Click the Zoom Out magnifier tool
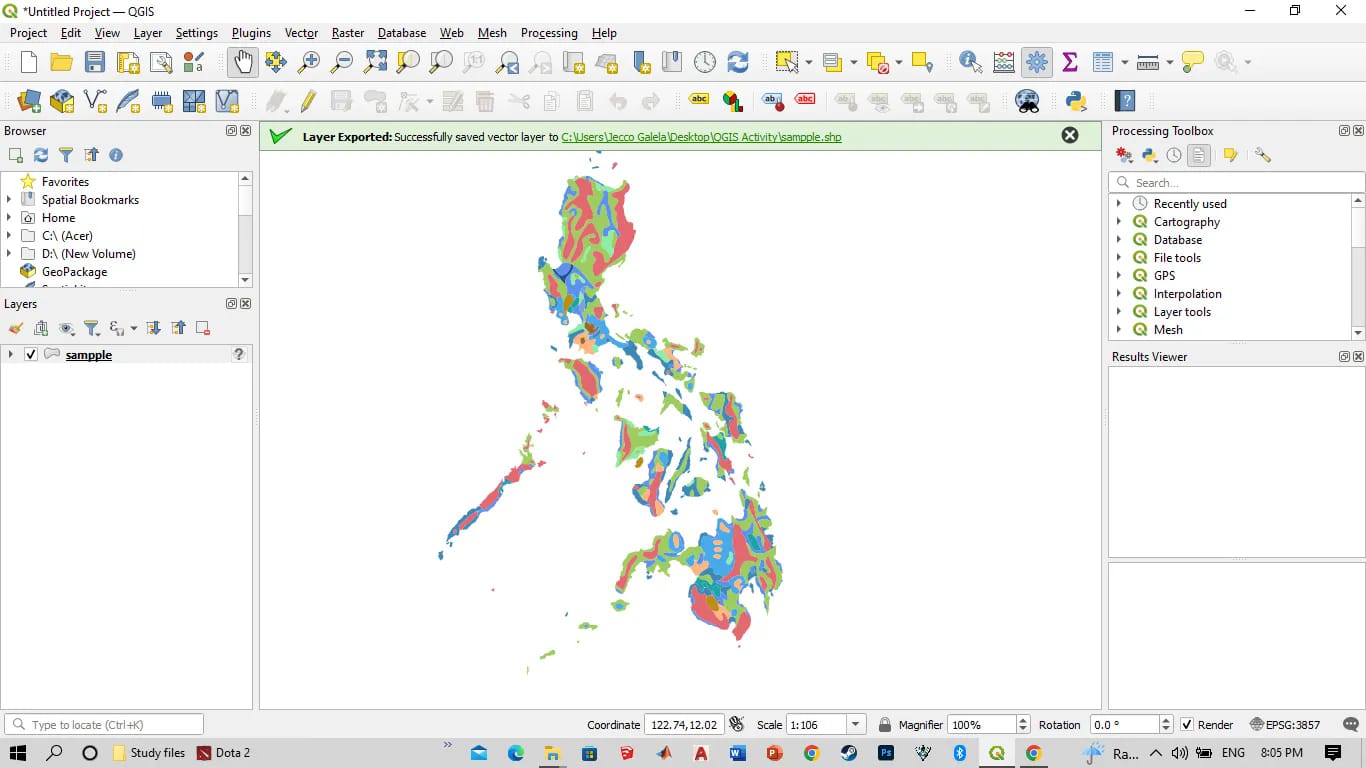 click(342, 62)
